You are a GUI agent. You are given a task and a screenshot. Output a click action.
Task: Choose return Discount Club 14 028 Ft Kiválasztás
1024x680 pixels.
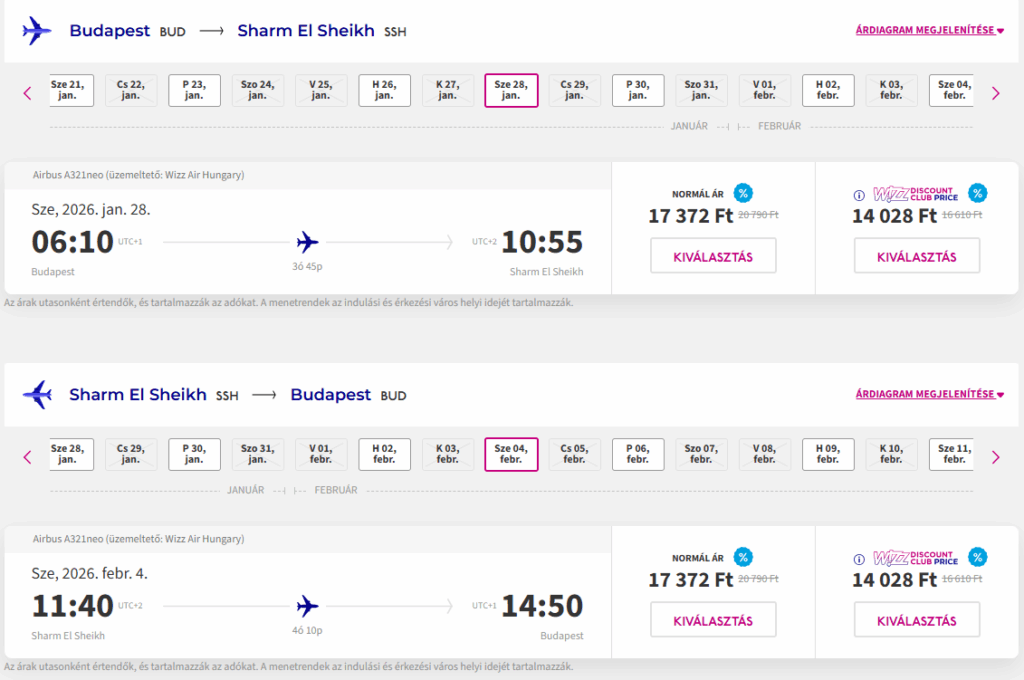(x=916, y=620)
